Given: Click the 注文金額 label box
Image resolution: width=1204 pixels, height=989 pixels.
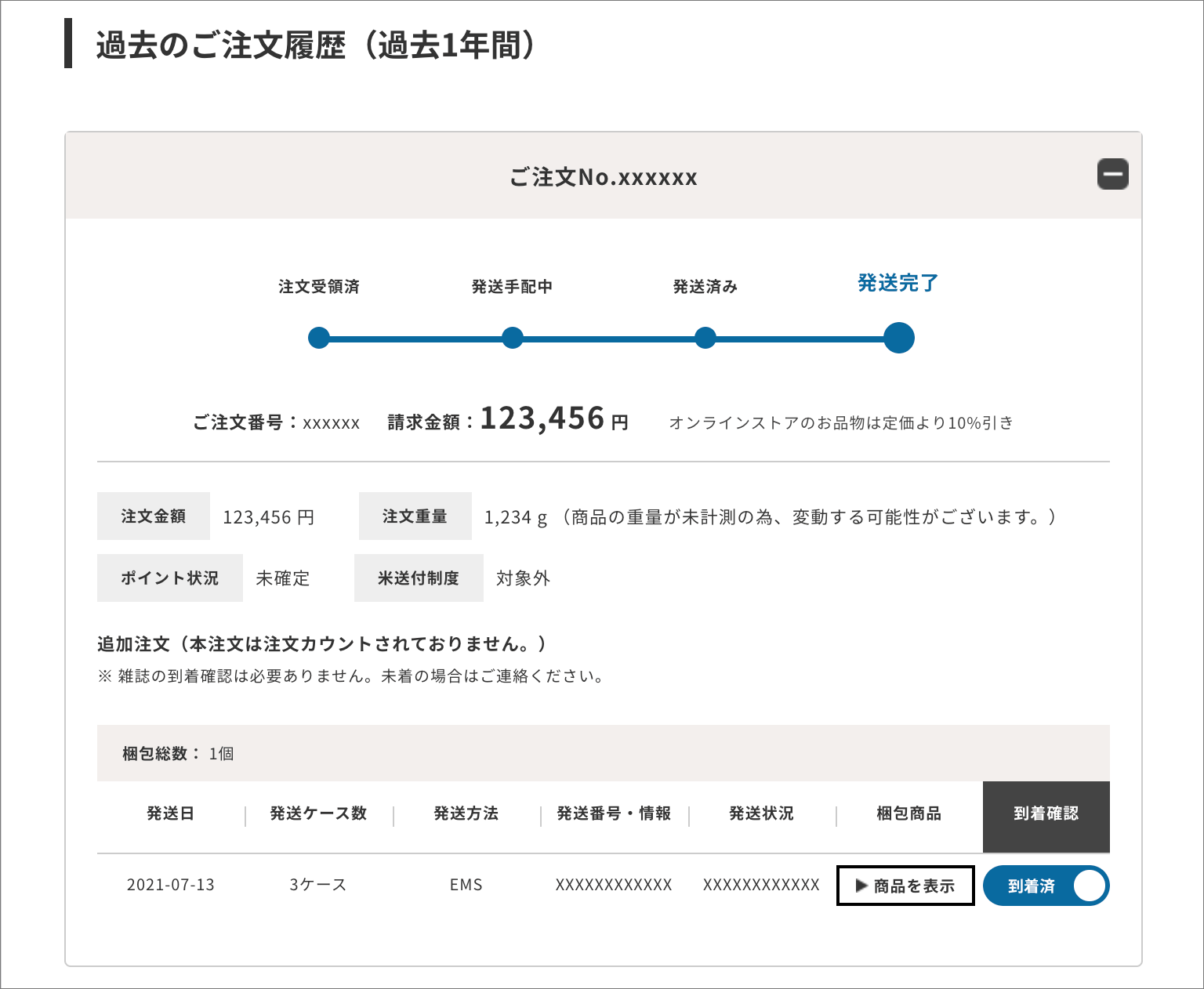Looking at the screenshot, I should click(x=154, y=516).
